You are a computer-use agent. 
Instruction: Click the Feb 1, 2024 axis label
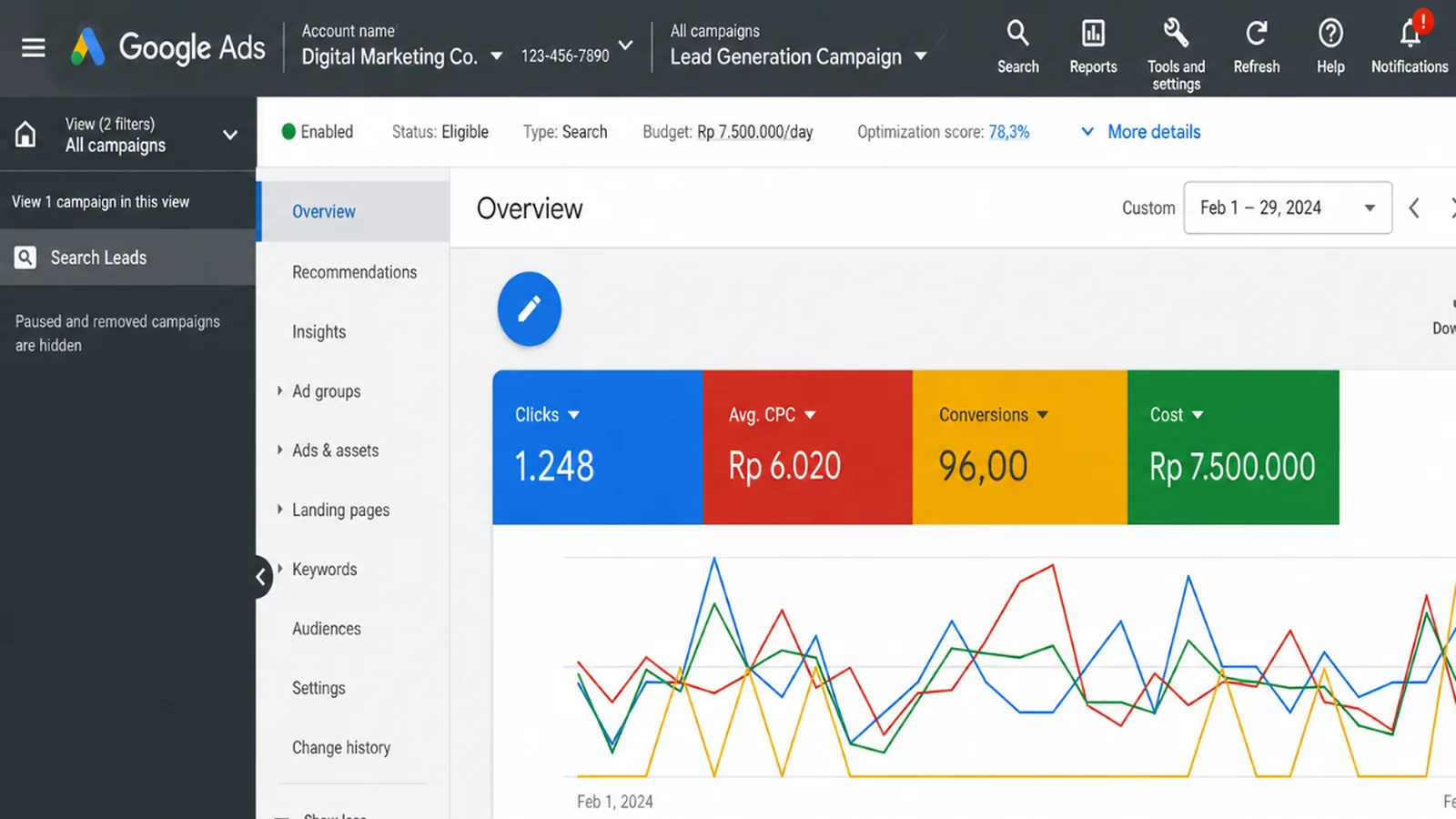point(615,802)
